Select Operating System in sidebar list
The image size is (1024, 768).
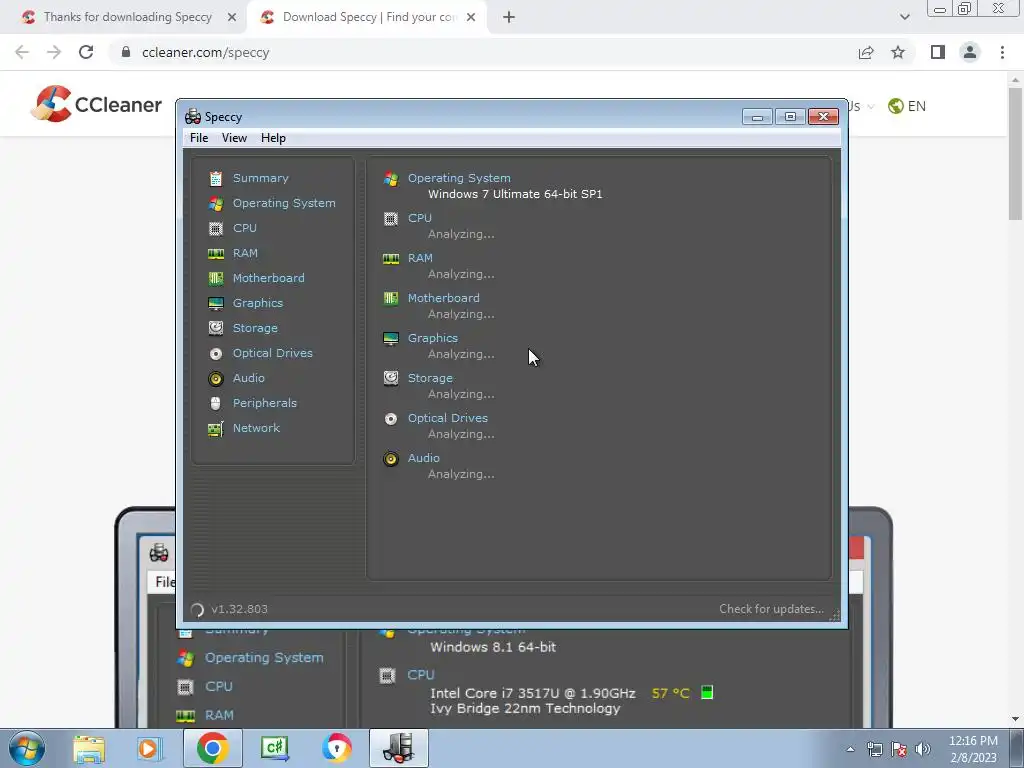click(284, 203)
